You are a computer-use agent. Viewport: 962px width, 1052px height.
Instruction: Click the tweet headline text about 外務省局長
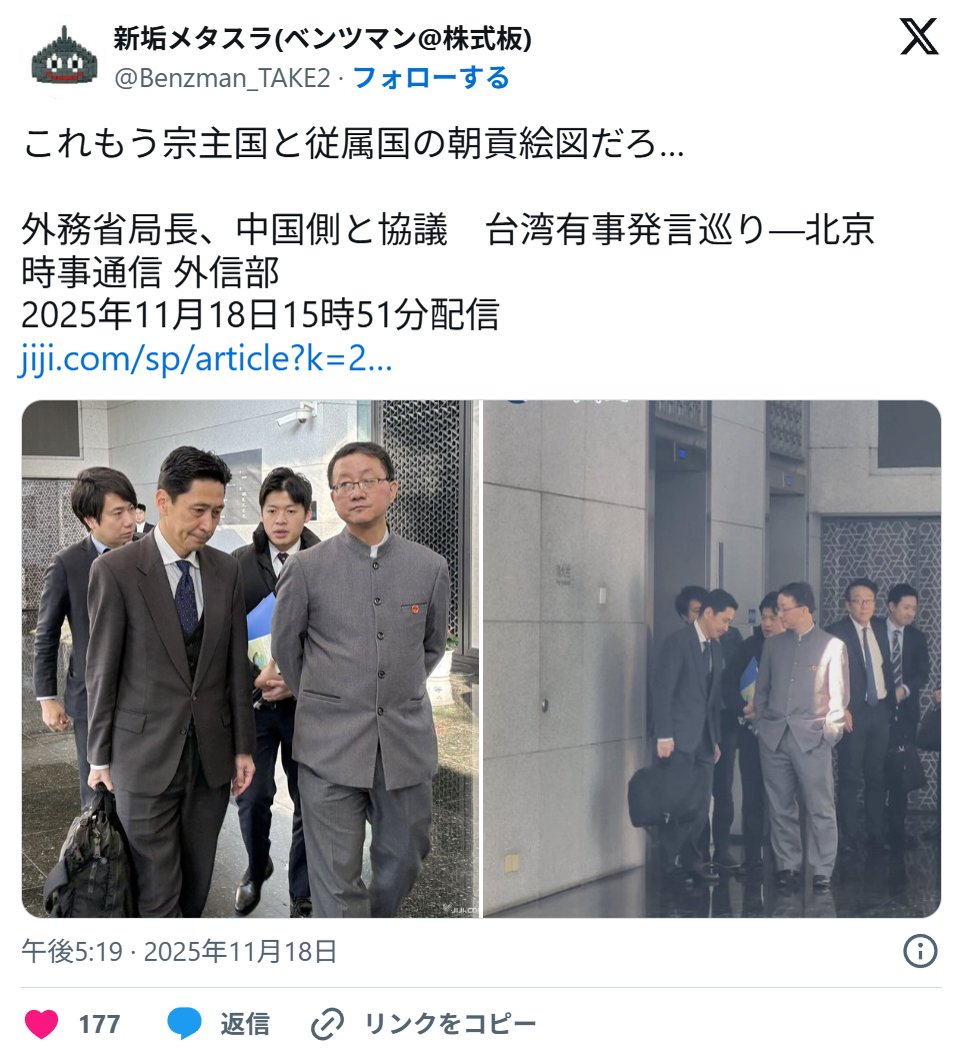click(x=448, y=229)
